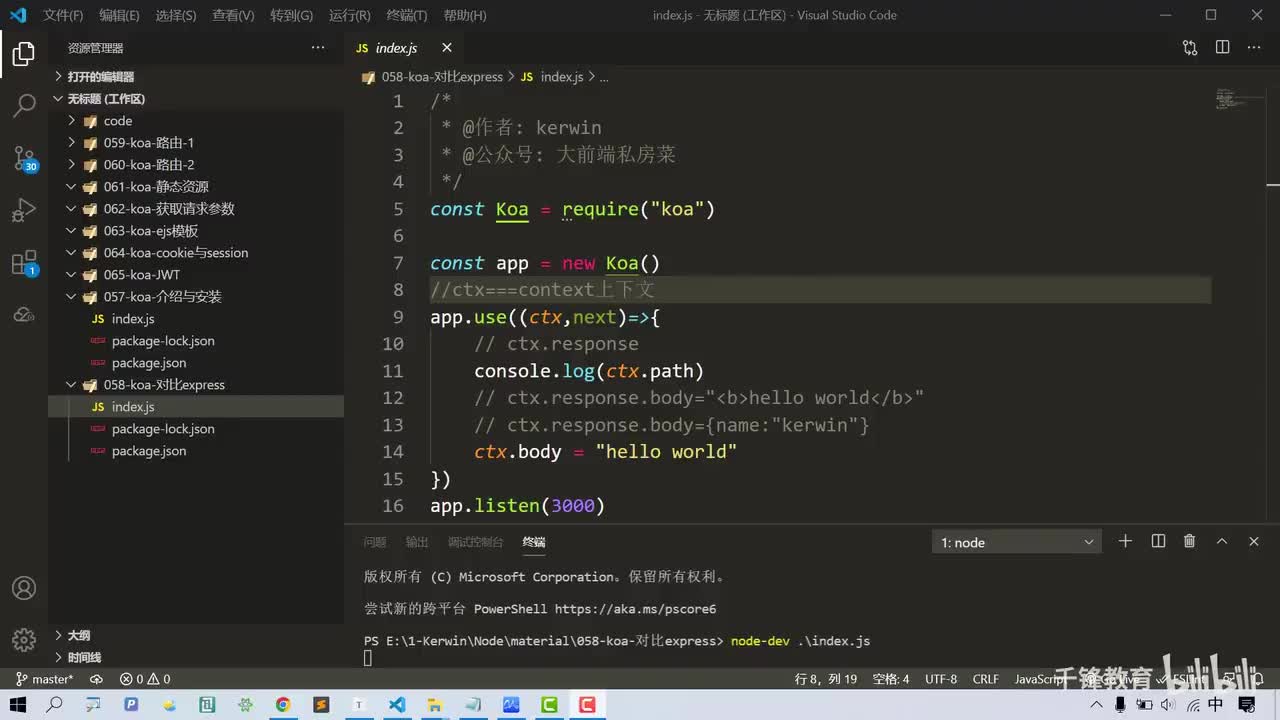Expand the 大纲 outline section
The width and height of the screenshot is (1280, 720).
(x=196, y=636)
